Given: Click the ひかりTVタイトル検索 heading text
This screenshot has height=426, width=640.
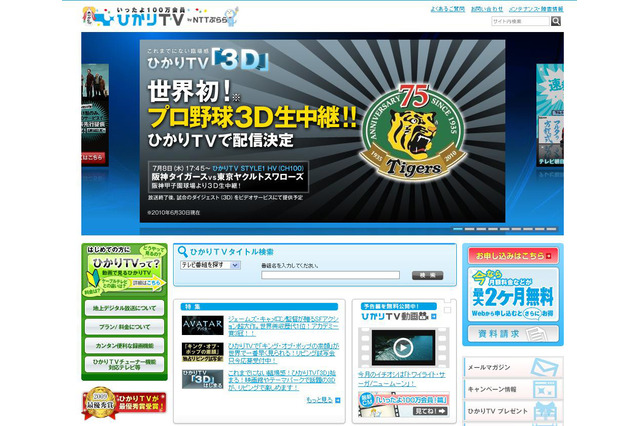Looking at the screenshot, I should [232, 252].
